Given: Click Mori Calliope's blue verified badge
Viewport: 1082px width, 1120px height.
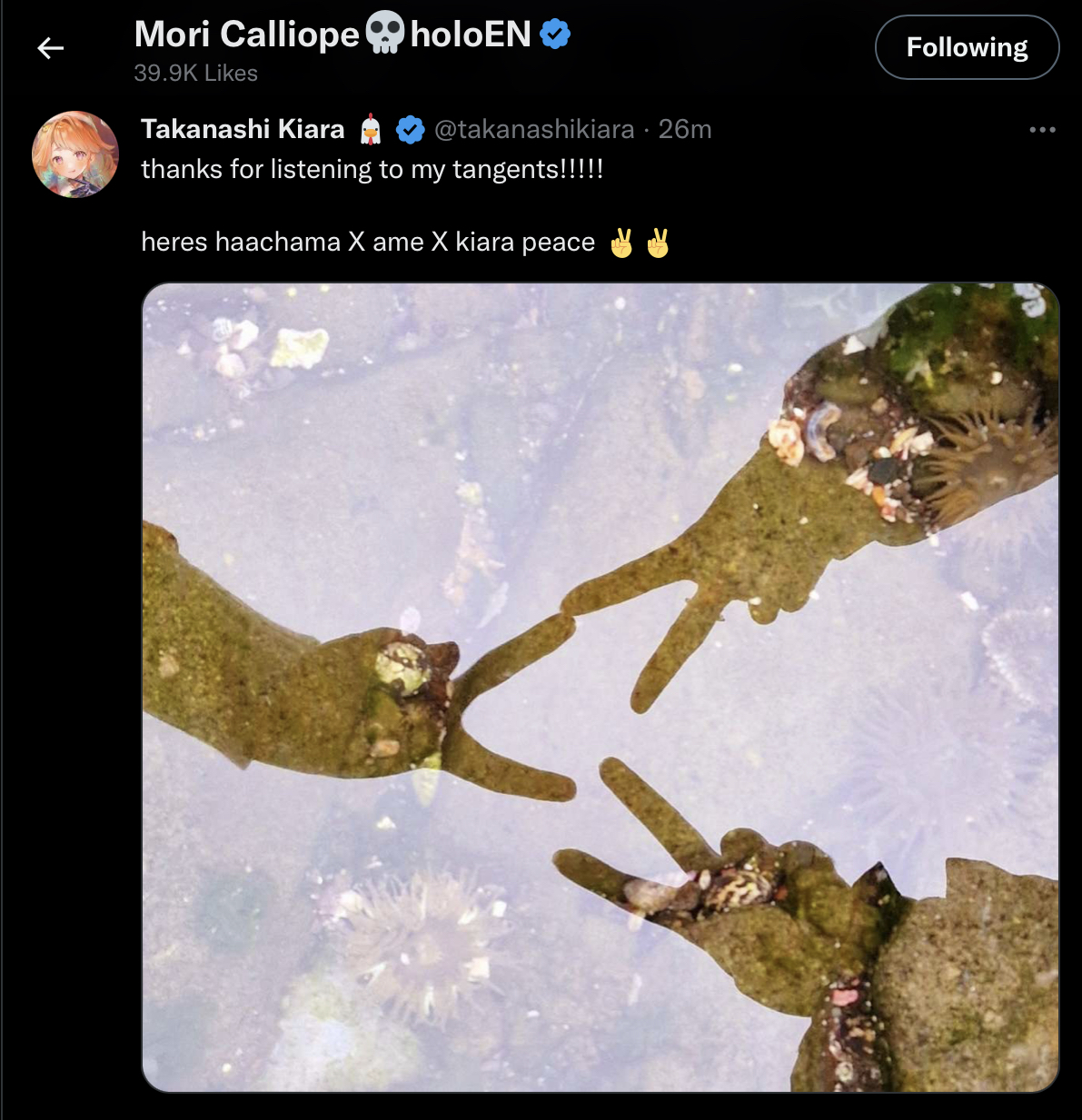Looking at the screenshot, I should (555, 35).
